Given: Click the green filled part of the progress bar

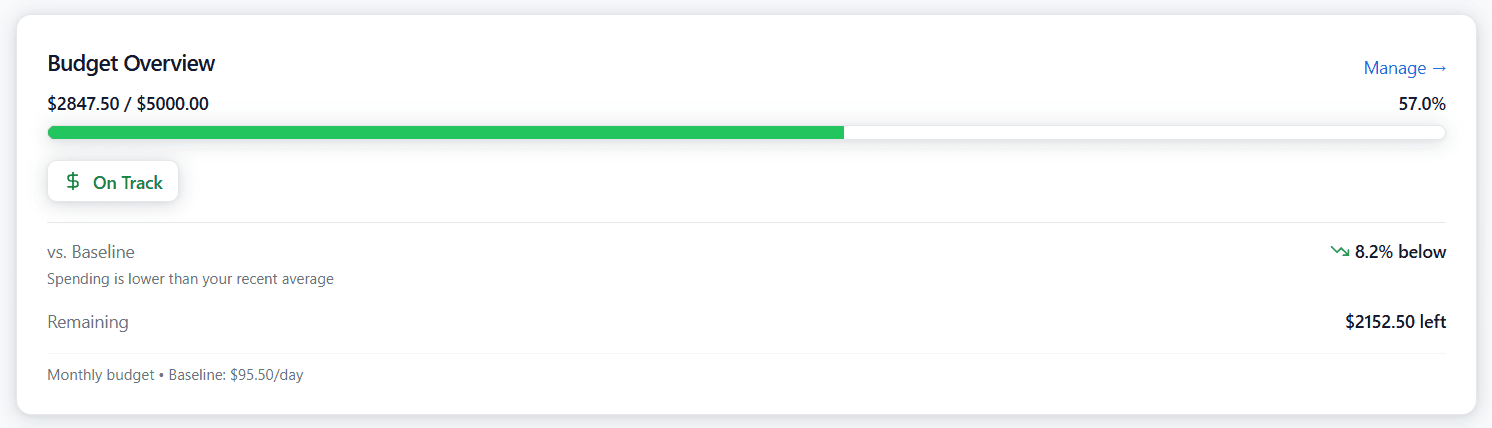Looking at the screenshot, I should click(445, 133).
